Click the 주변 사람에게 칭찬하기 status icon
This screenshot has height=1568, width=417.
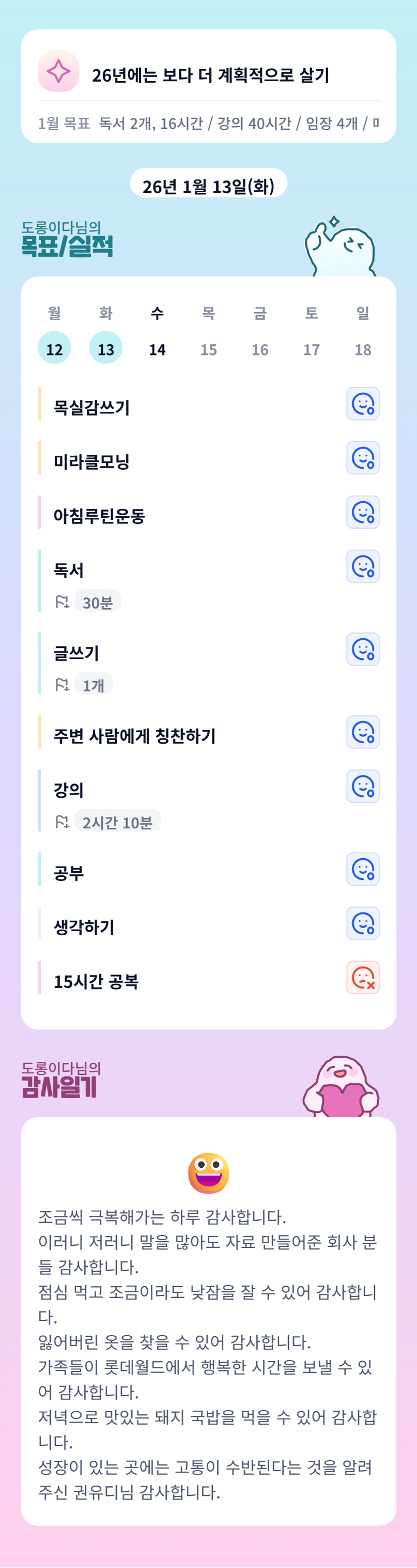pos(363,732)
